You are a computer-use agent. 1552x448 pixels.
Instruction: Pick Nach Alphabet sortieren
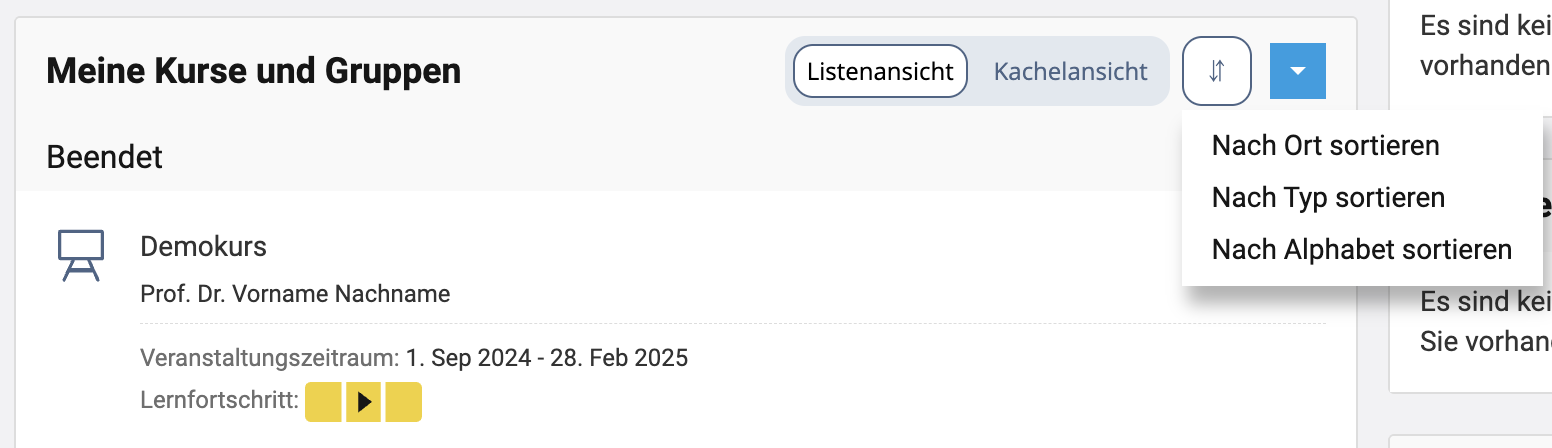point(1361,249)
